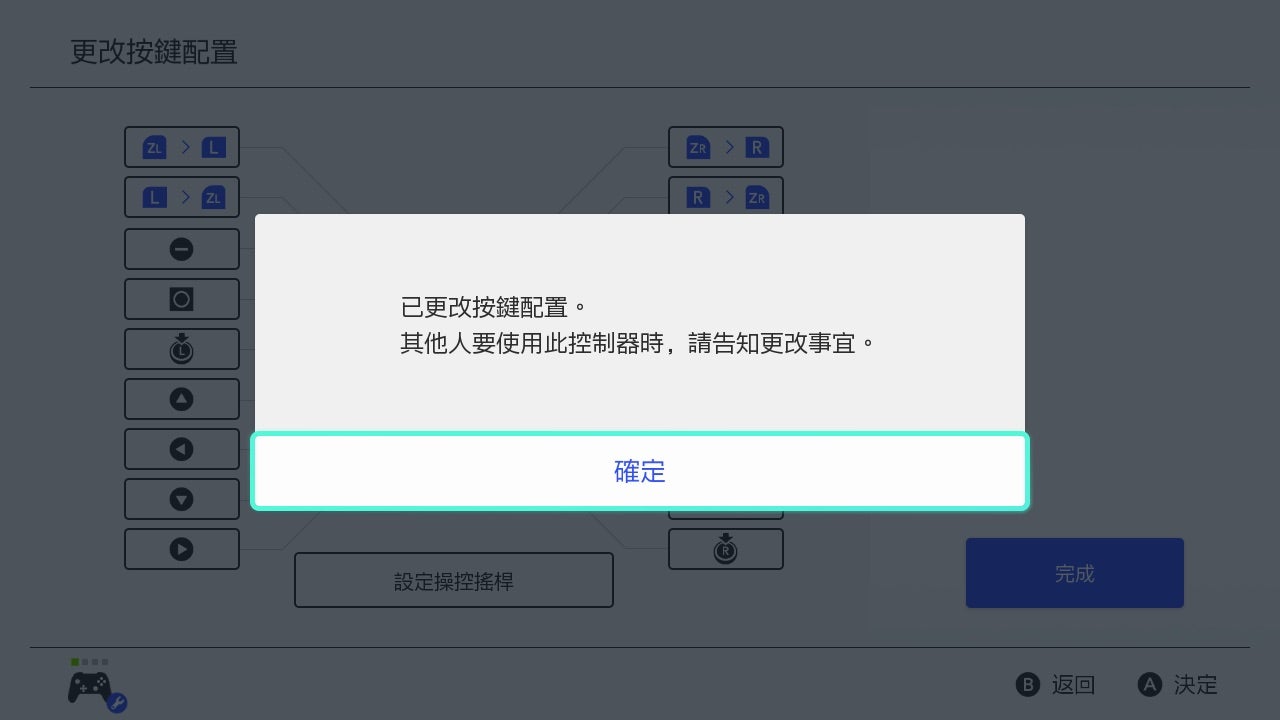Select the left stick press mapping

[182, 349]
